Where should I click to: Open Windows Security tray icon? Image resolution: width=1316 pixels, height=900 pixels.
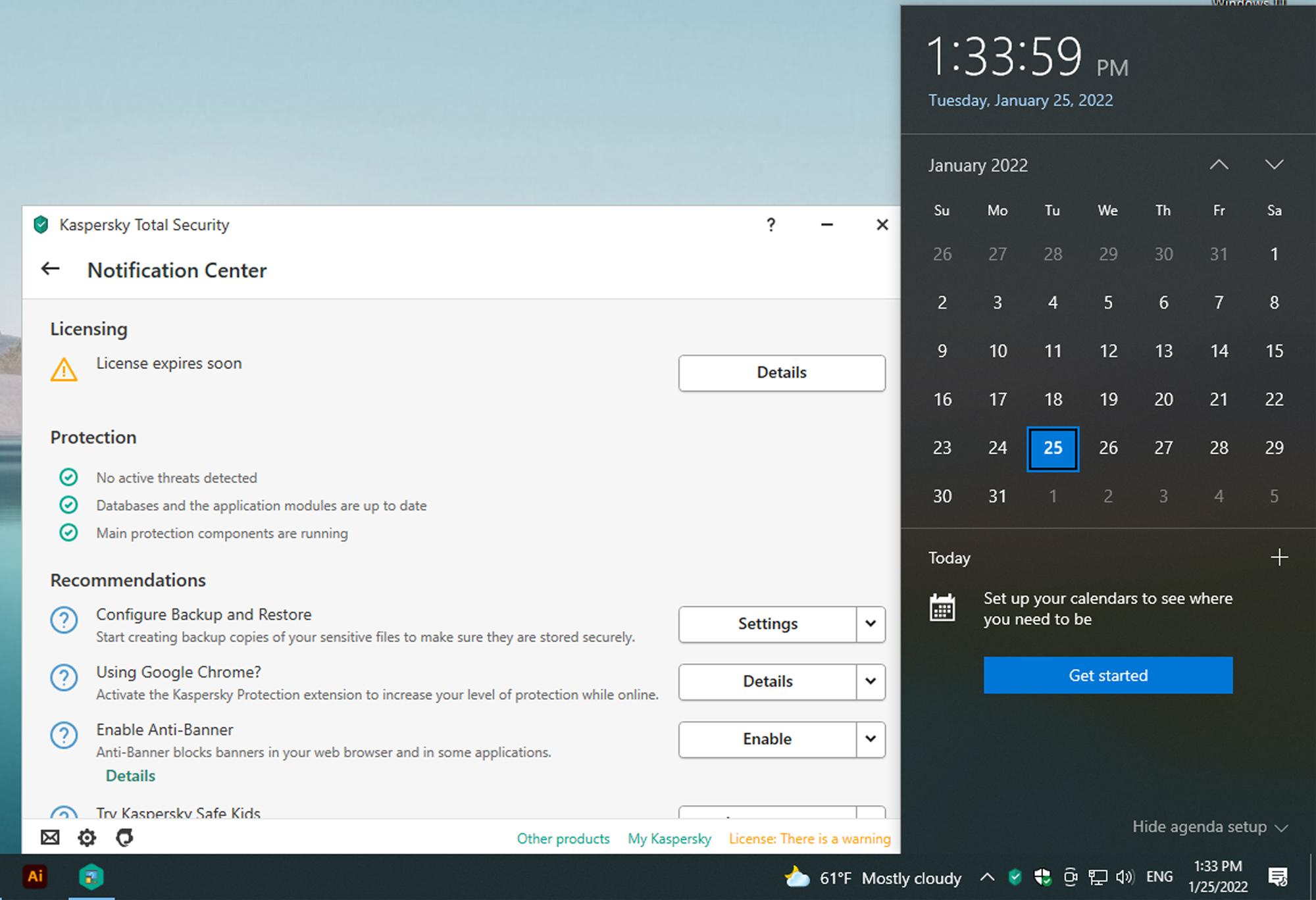click(x=1042, y=876)
